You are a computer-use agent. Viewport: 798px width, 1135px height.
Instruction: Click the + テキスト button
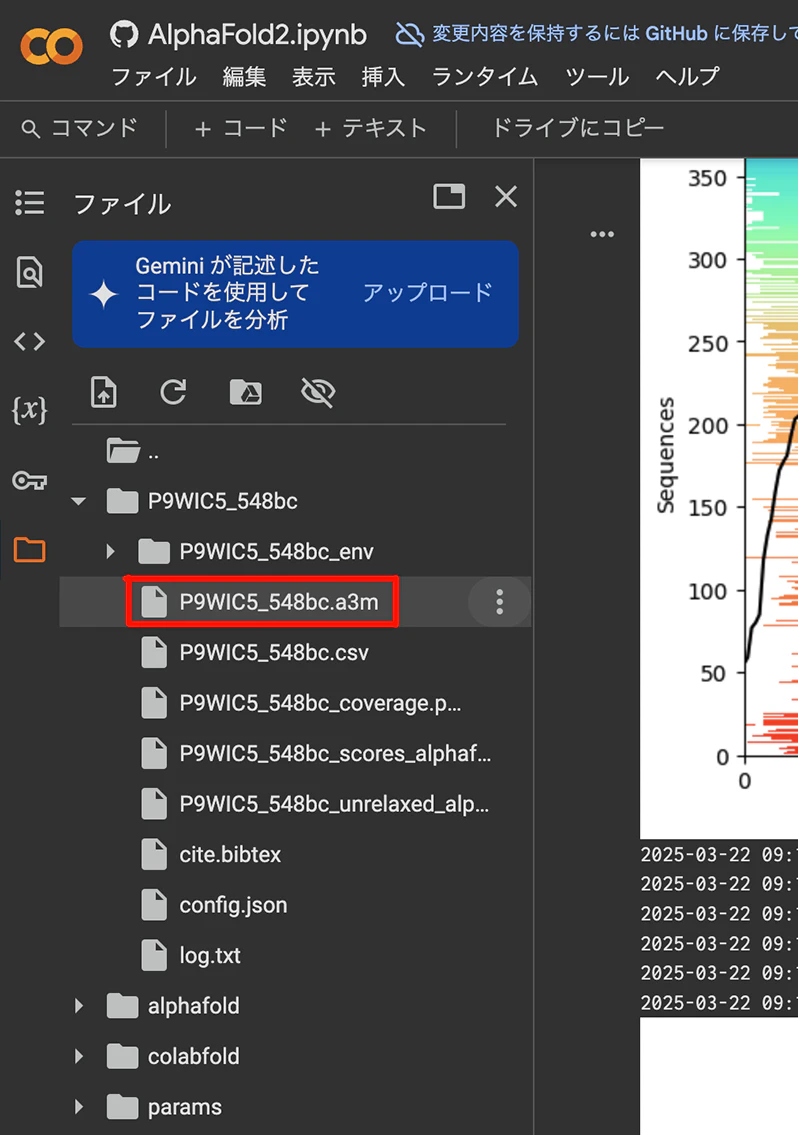click(371, 129)
